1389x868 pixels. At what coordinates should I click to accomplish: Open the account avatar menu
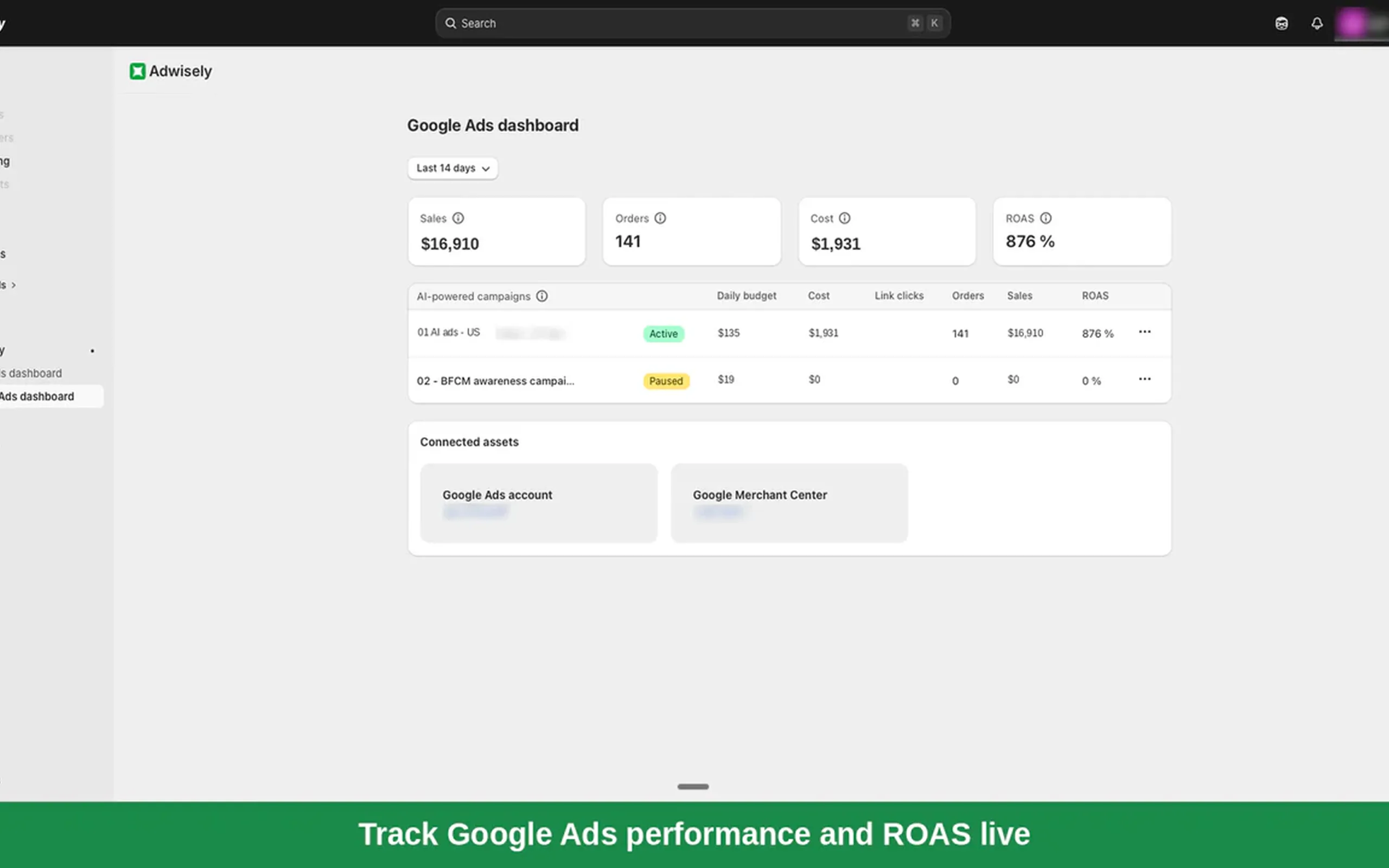1360,23
